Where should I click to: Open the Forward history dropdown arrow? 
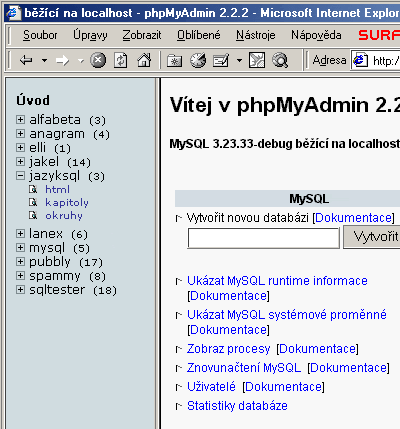coord(80,61)
